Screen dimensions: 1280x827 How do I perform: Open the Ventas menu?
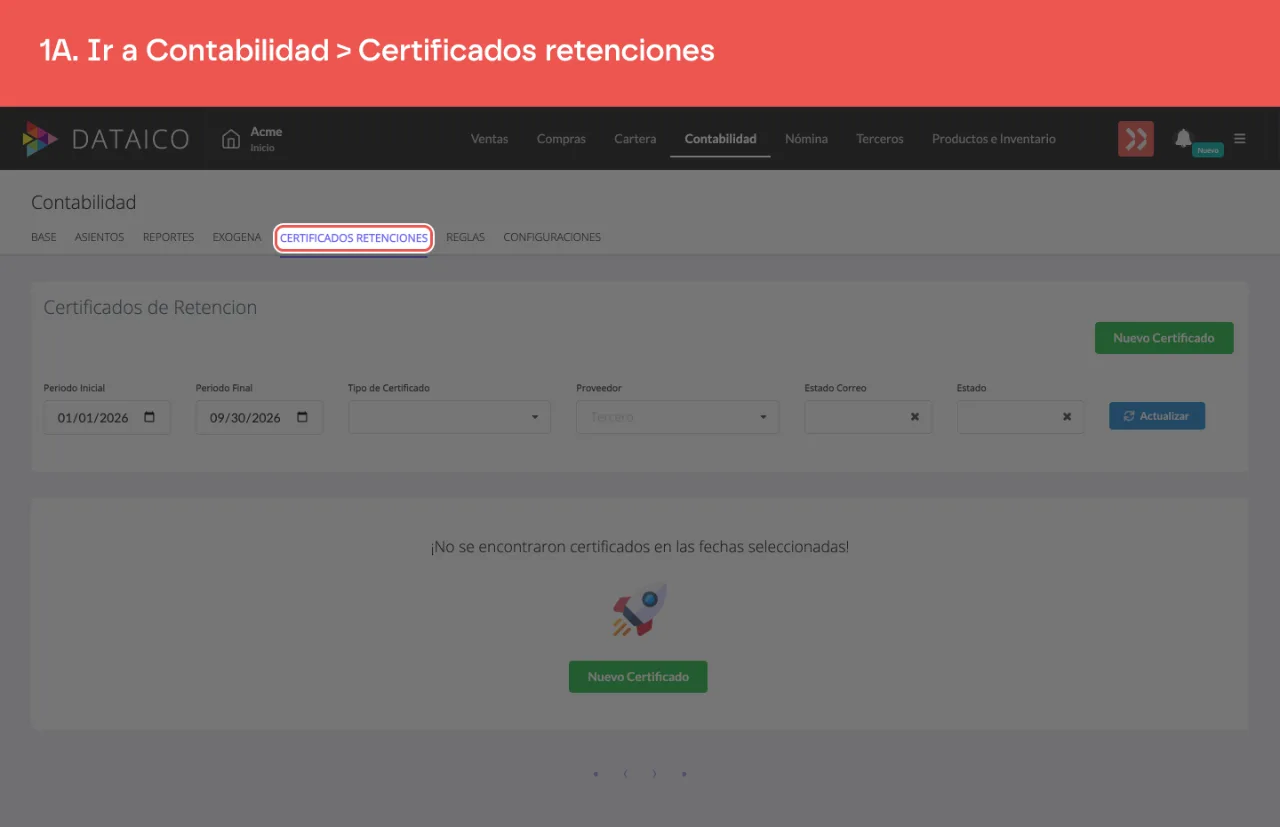[489, 139]
